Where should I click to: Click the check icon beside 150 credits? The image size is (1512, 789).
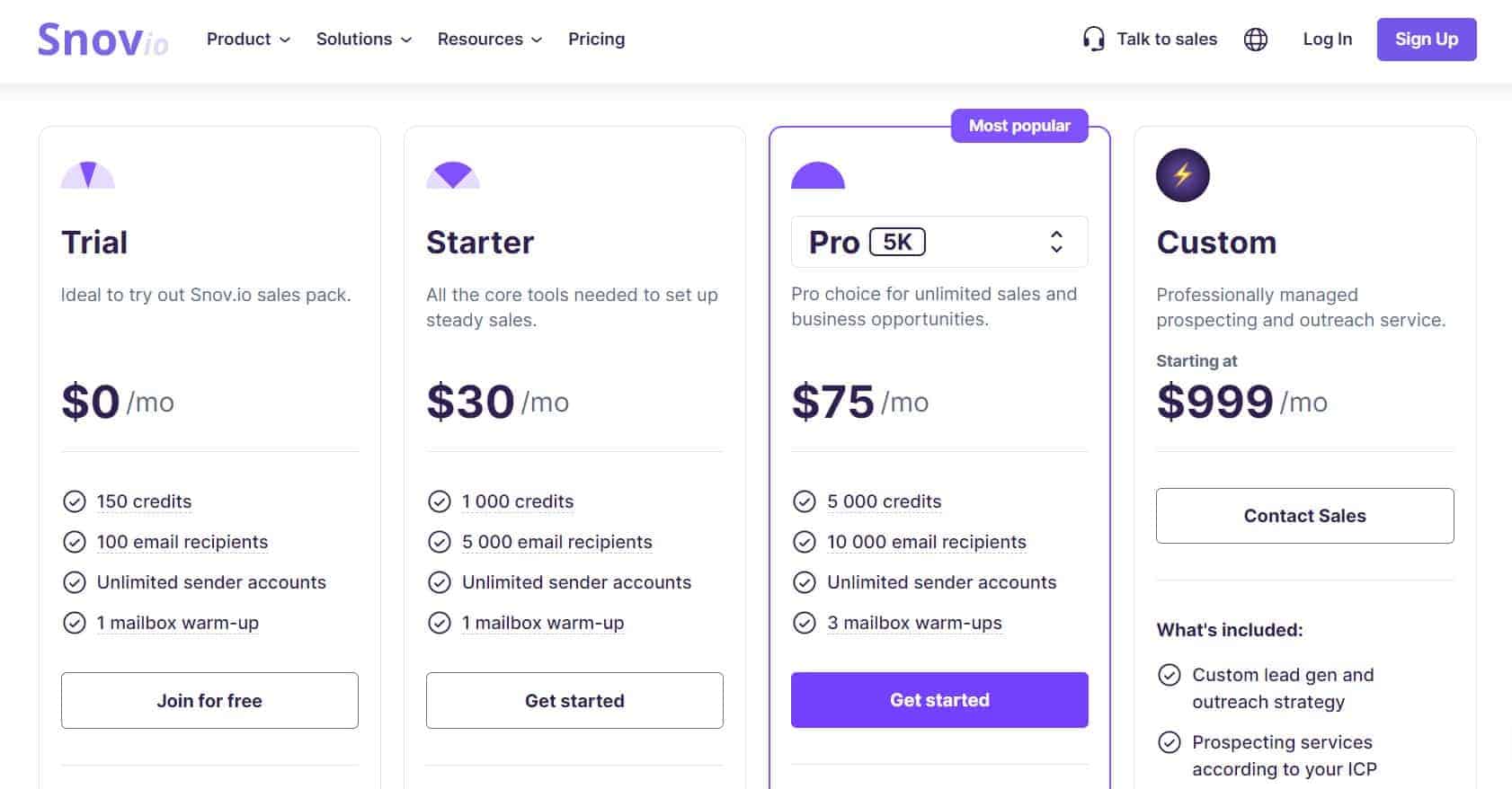(x=75, y=501)
